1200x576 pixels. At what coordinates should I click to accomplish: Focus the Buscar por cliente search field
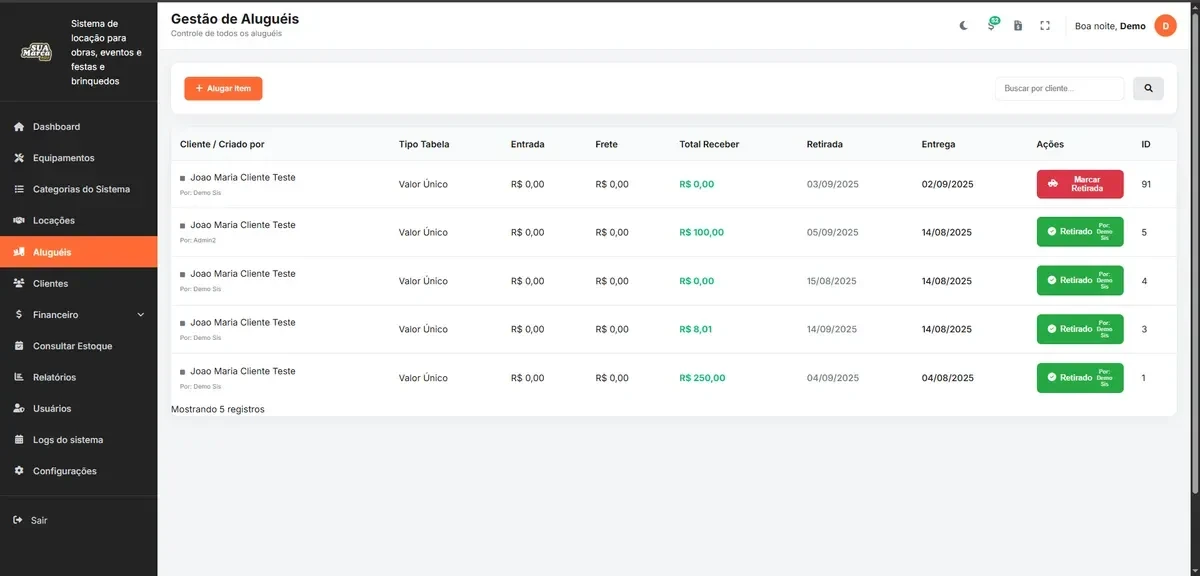[1060, 89]
